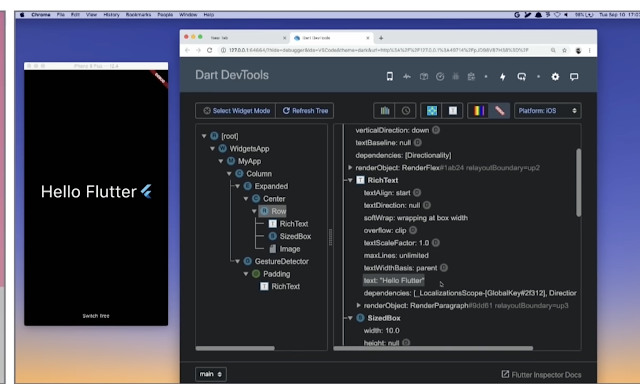The image size is (640, 384).
Task: Toggle Slow Animations clock button
Action: (406, 111)
